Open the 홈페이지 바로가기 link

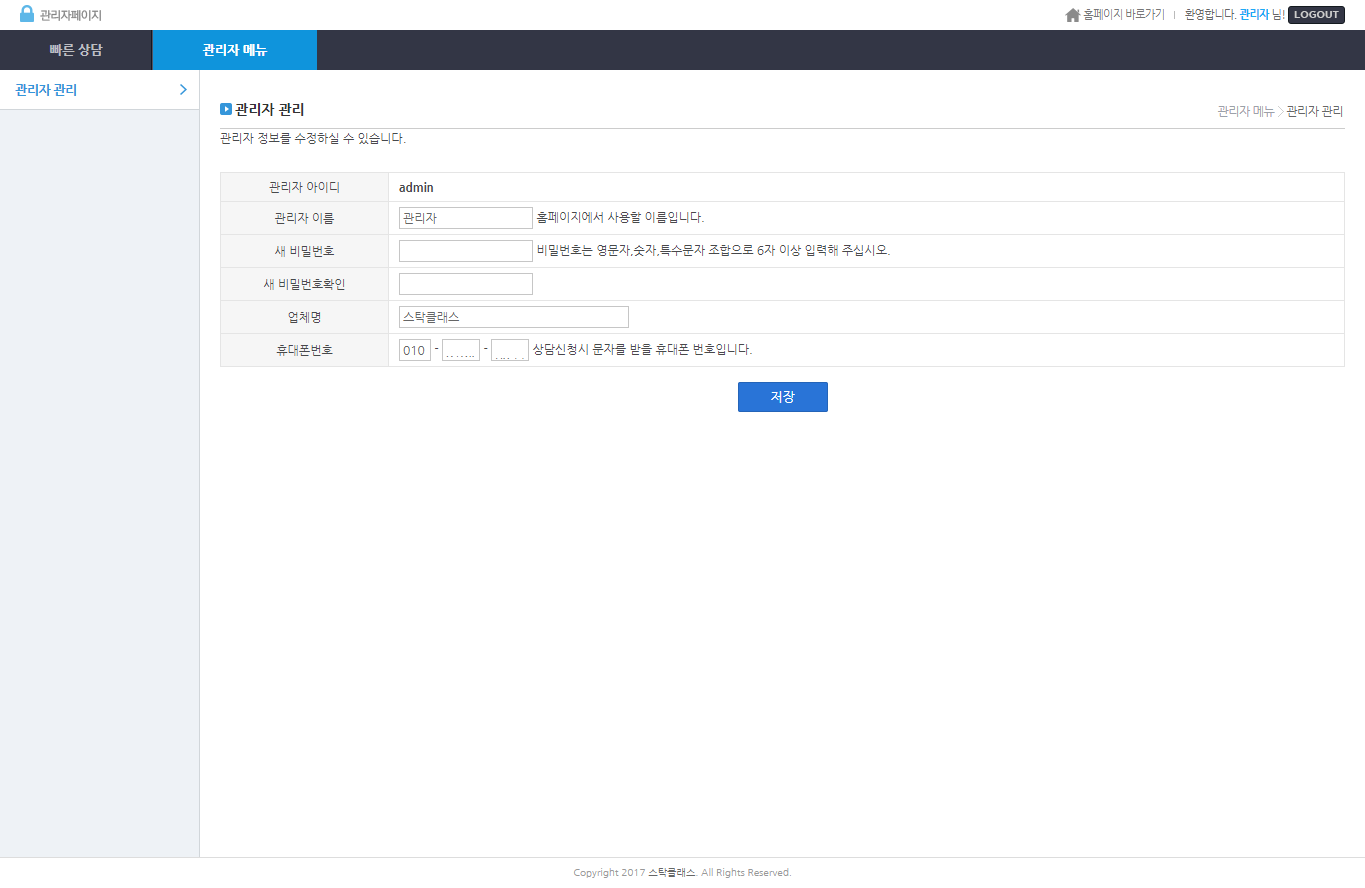1124,15
